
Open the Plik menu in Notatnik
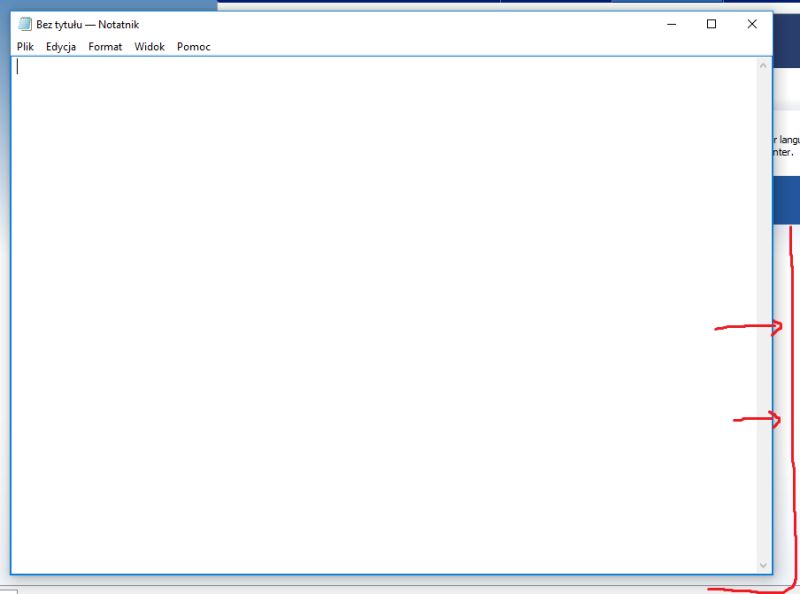(x=25, y=46)
